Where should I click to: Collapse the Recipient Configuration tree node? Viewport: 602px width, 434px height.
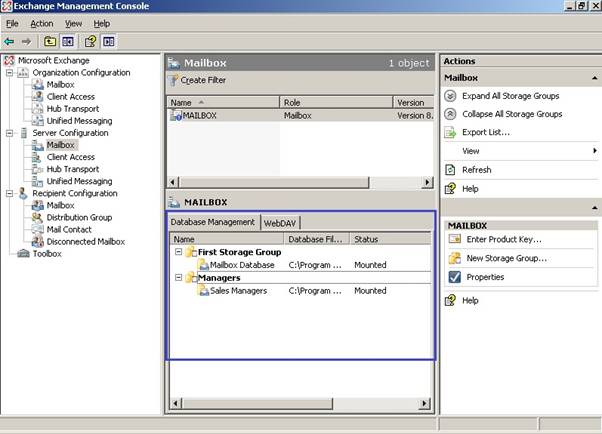point(9,193)
